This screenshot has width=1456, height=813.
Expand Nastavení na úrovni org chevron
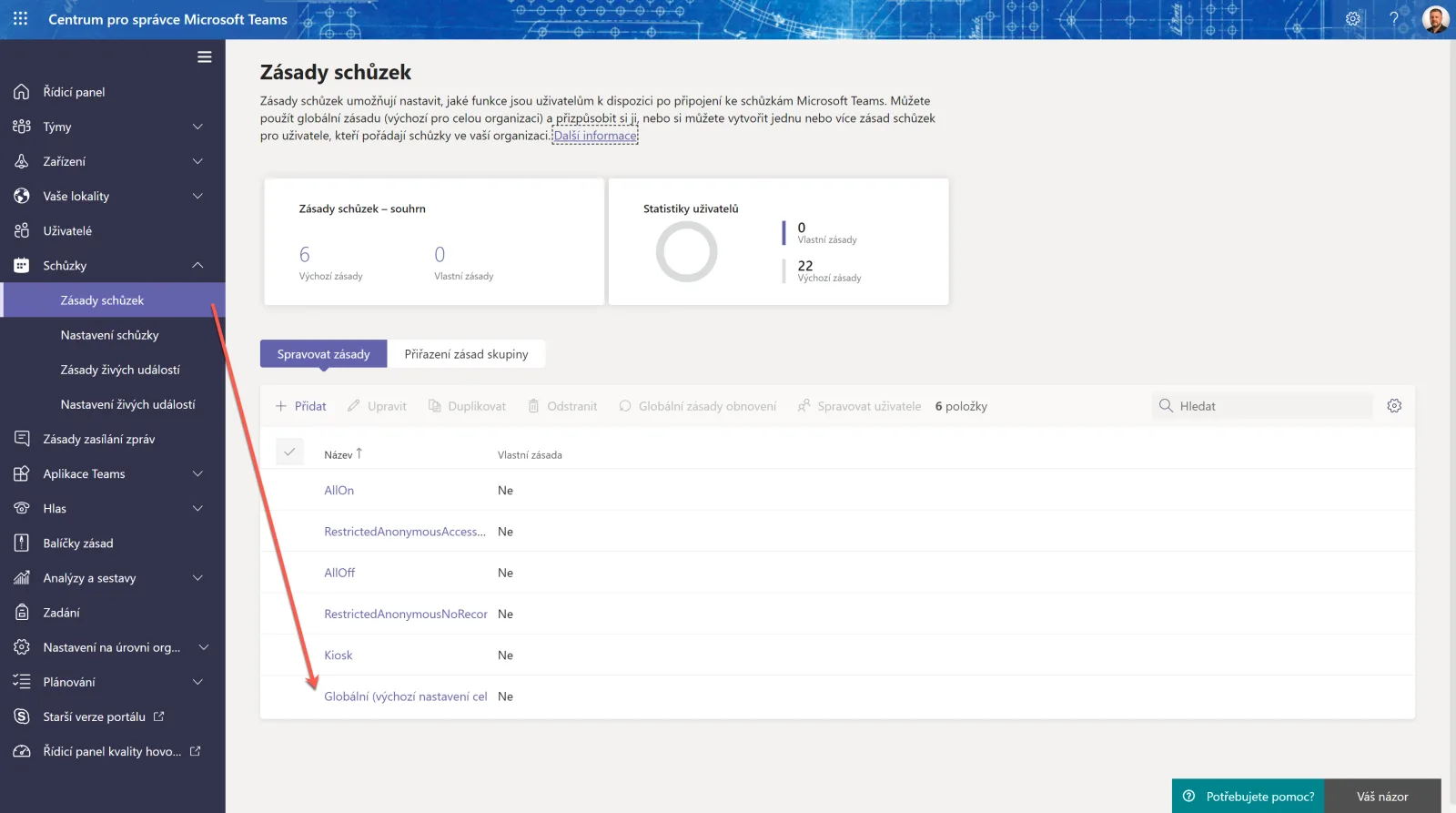(204, 647)
